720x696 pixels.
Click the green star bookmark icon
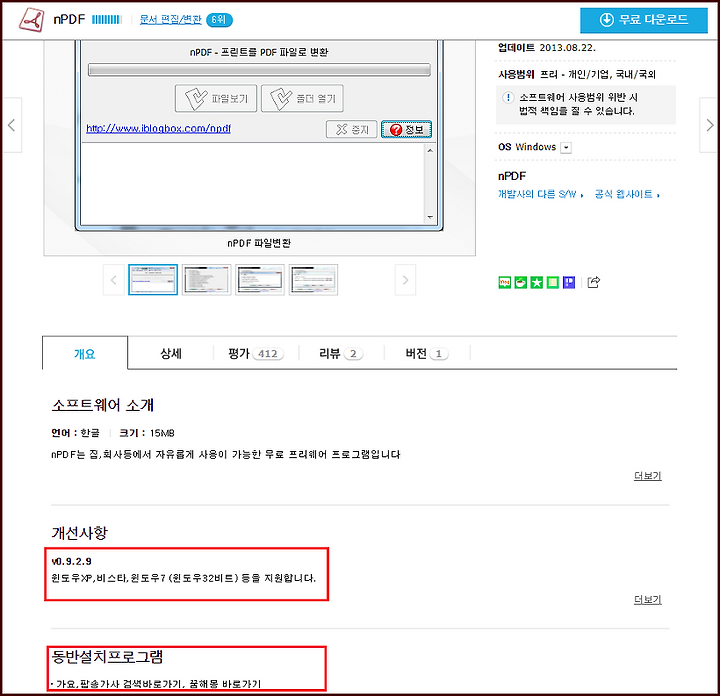point(536,282)
